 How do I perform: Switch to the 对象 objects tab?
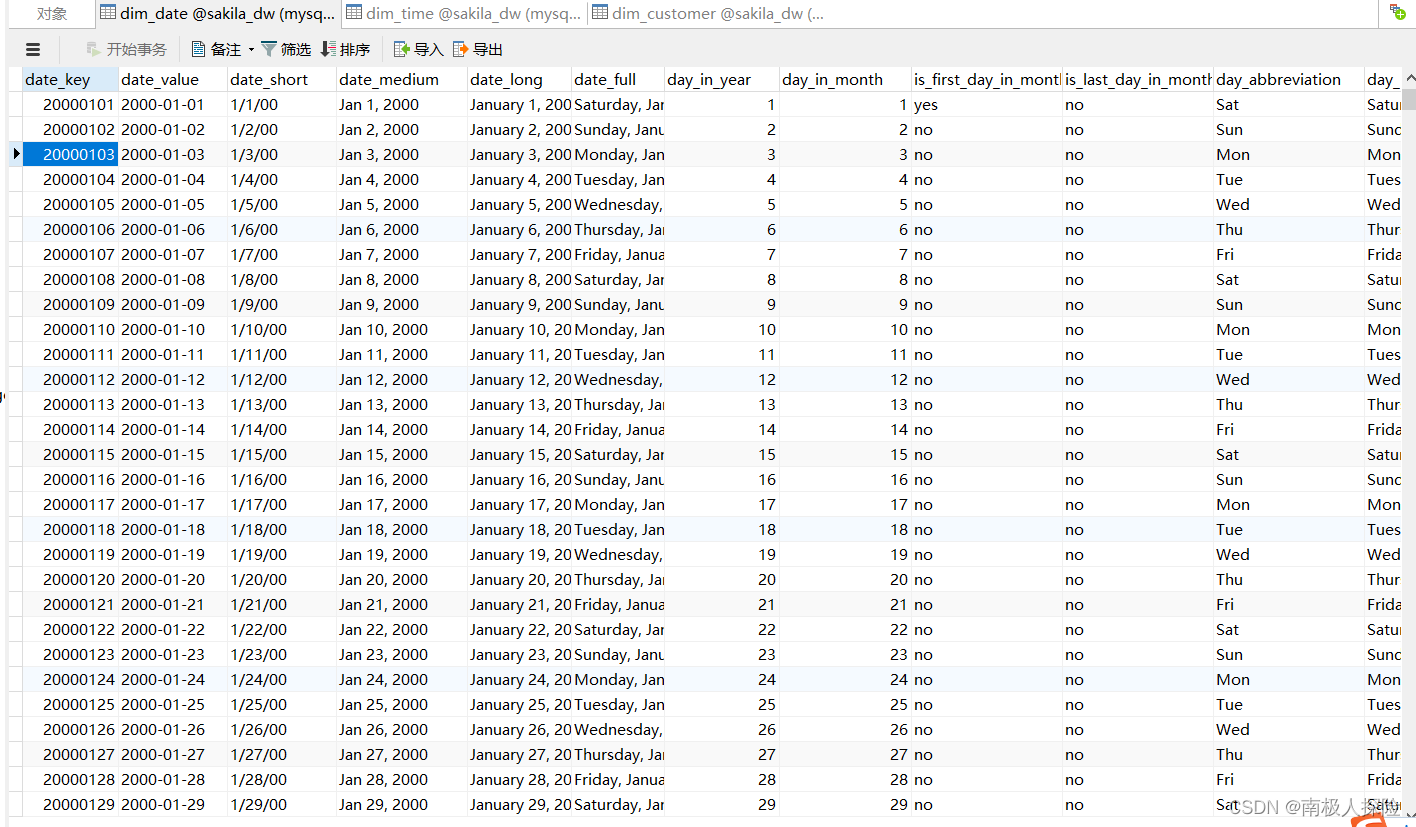pyautogui.click(x=52, y=13)
